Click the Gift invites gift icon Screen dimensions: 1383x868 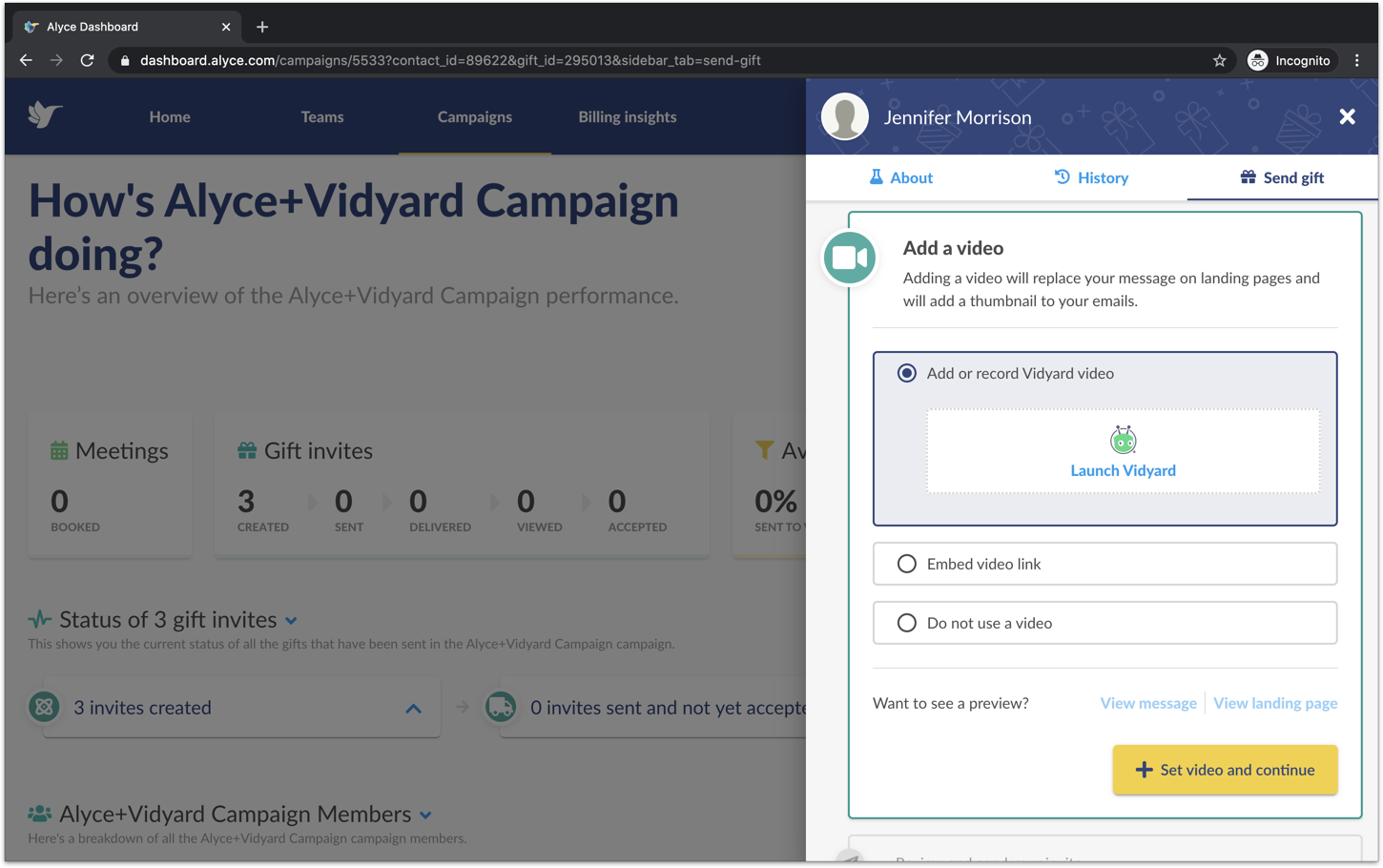[x=247, y=450]
